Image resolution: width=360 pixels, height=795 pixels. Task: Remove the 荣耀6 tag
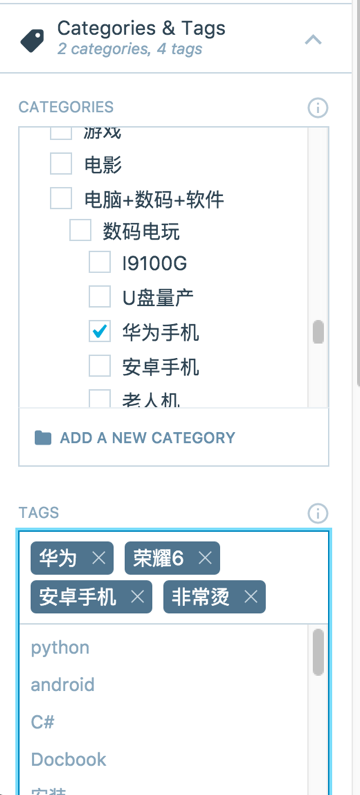click(x=205, y=558)
